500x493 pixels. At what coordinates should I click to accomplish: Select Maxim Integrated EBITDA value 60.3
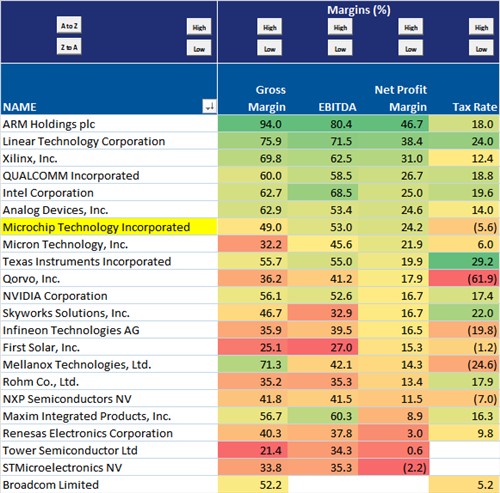[x=323, y=416]
